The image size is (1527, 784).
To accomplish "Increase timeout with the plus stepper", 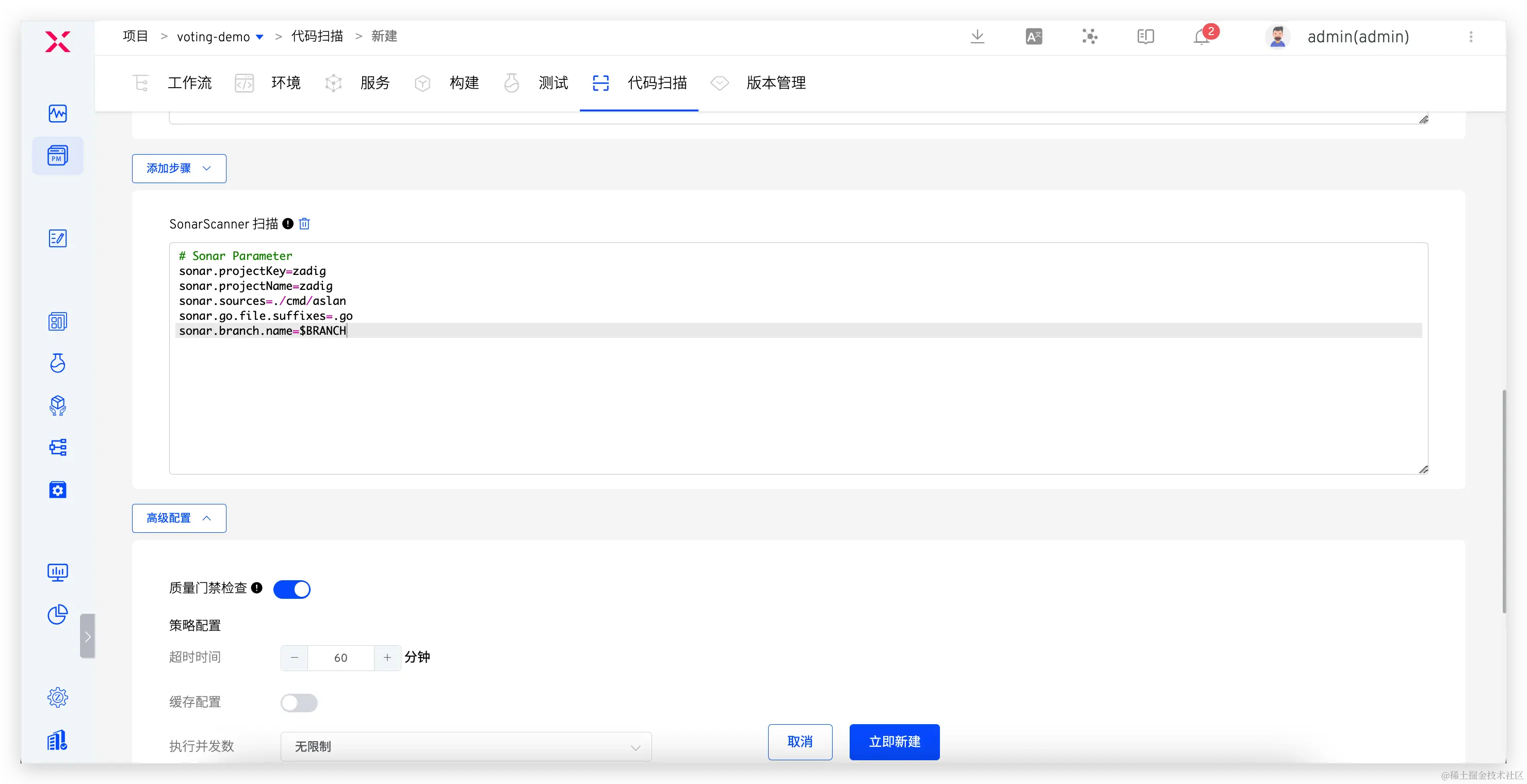I will [x=387, y=658].
